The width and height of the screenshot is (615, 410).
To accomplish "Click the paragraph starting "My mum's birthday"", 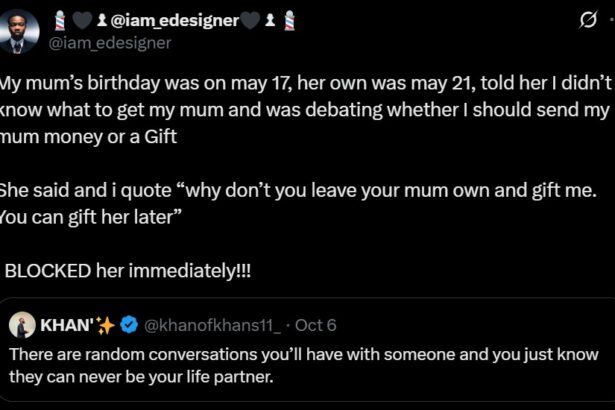I will (300, 109).
